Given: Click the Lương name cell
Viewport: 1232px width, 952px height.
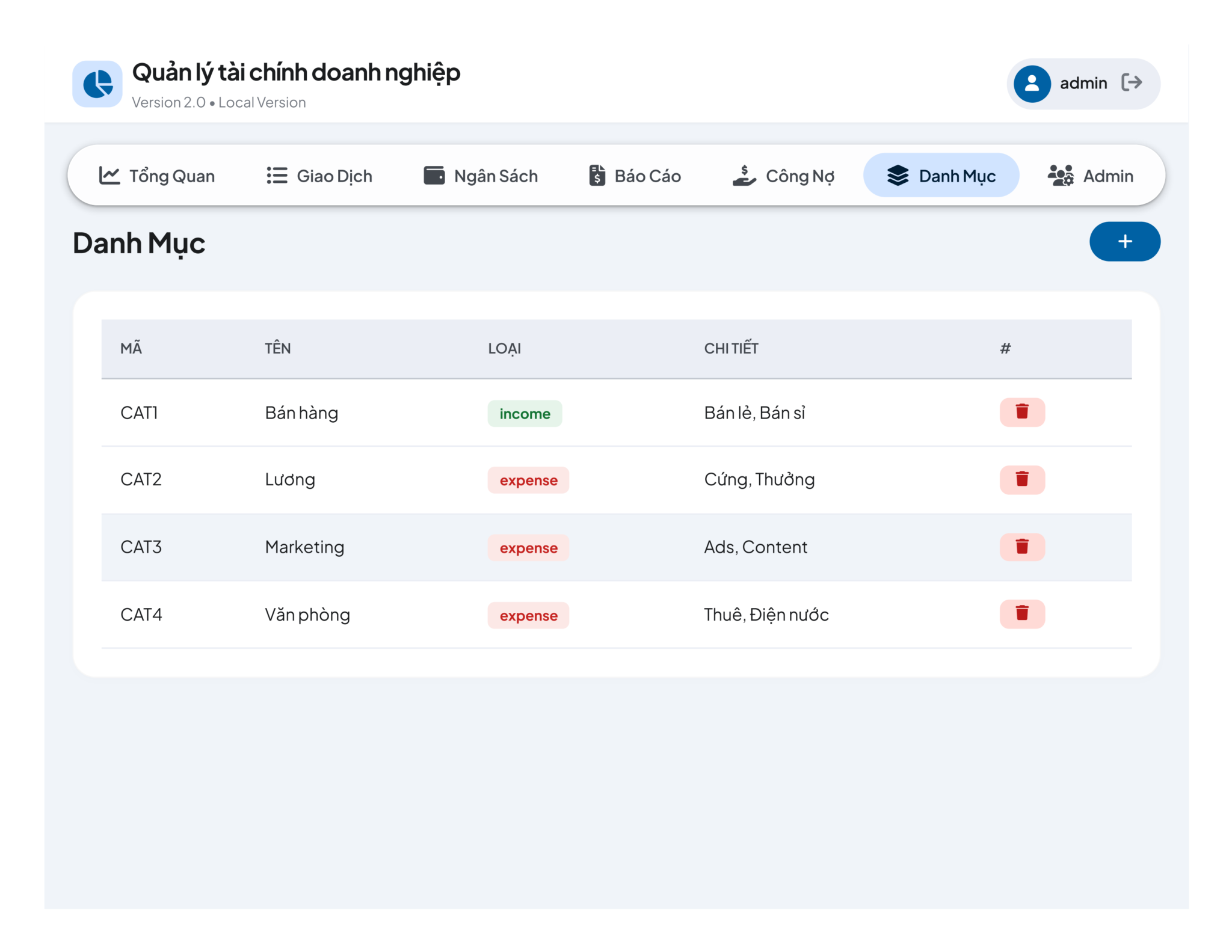Looking at the screenshot, I should click(x=290, y=480).
